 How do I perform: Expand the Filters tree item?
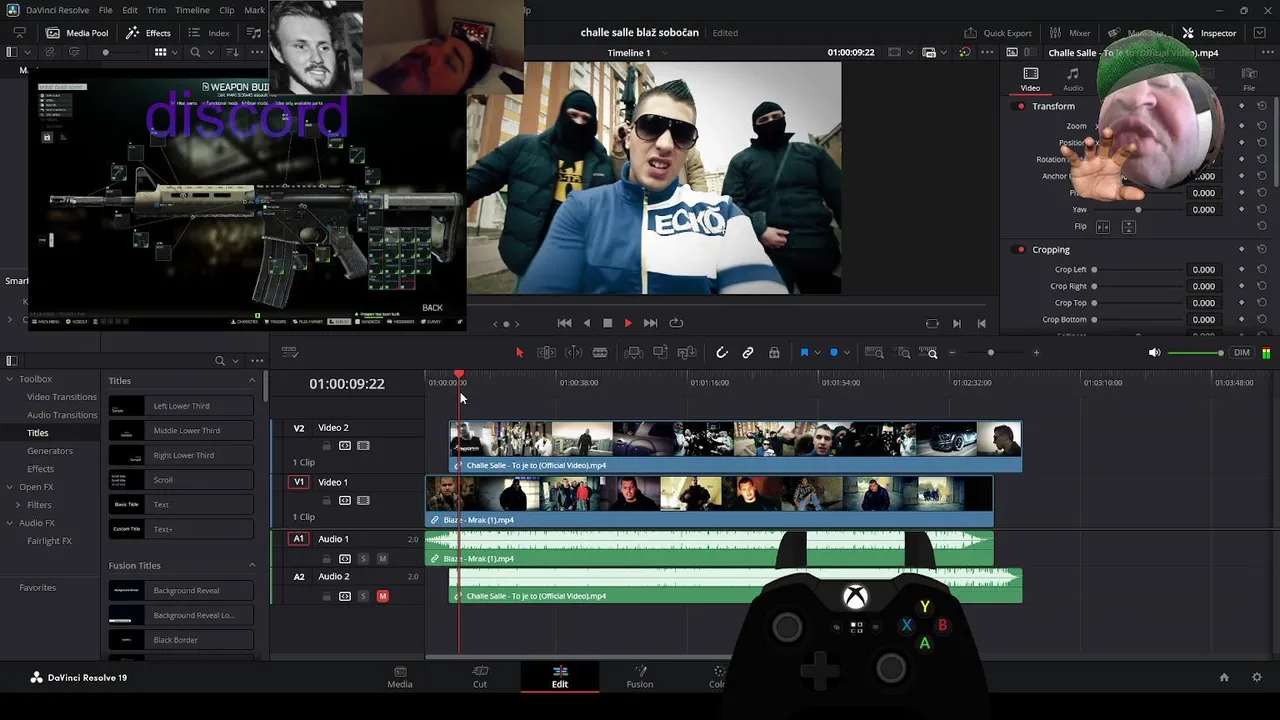point(18,506)
